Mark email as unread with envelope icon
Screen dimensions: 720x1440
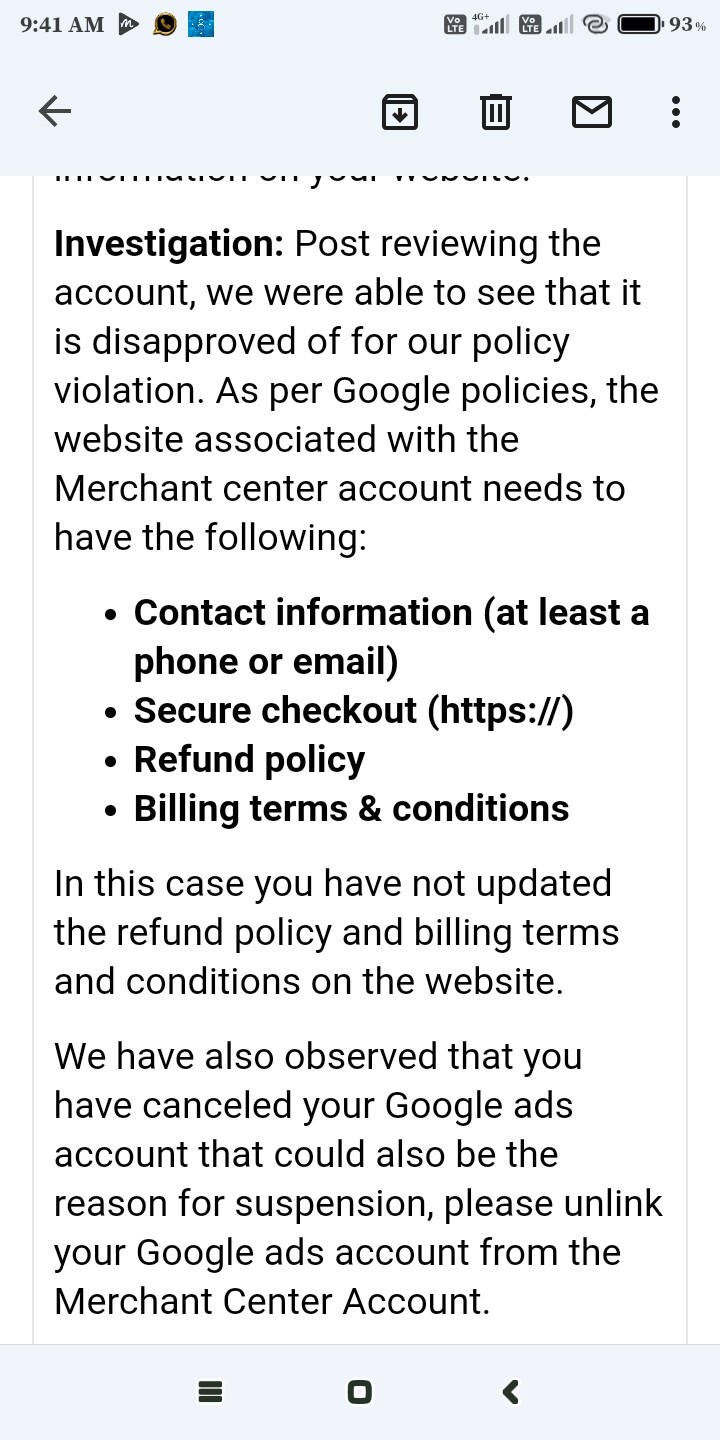pos(591,112)
